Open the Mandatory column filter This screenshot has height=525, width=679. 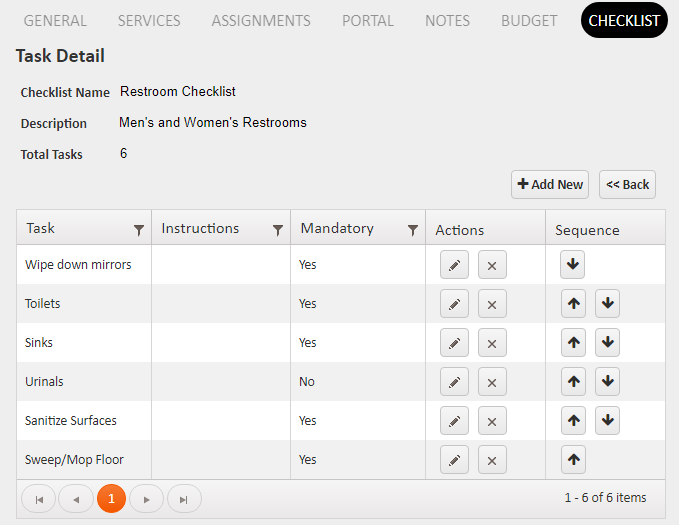(413, 230)
